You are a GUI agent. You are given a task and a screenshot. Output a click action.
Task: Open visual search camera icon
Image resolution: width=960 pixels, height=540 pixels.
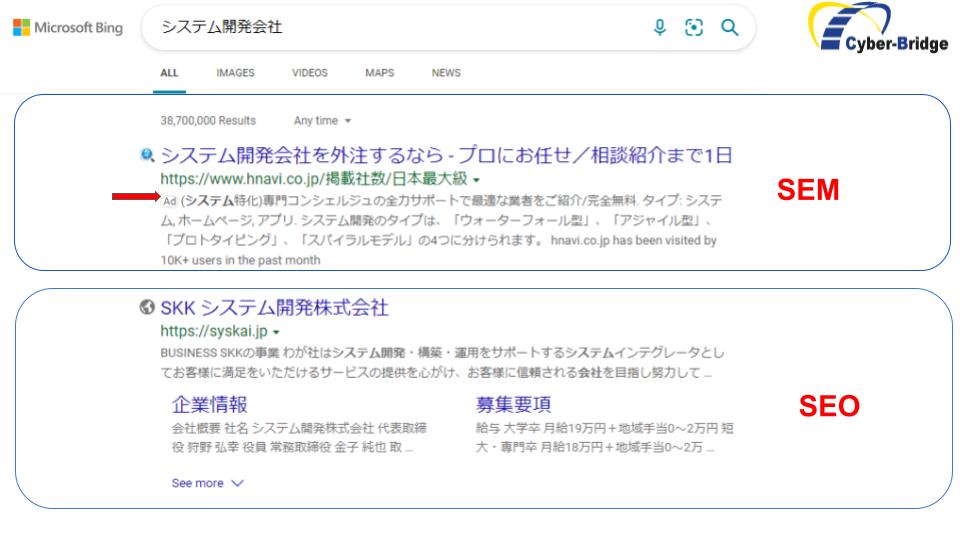(x=694, y=28)
